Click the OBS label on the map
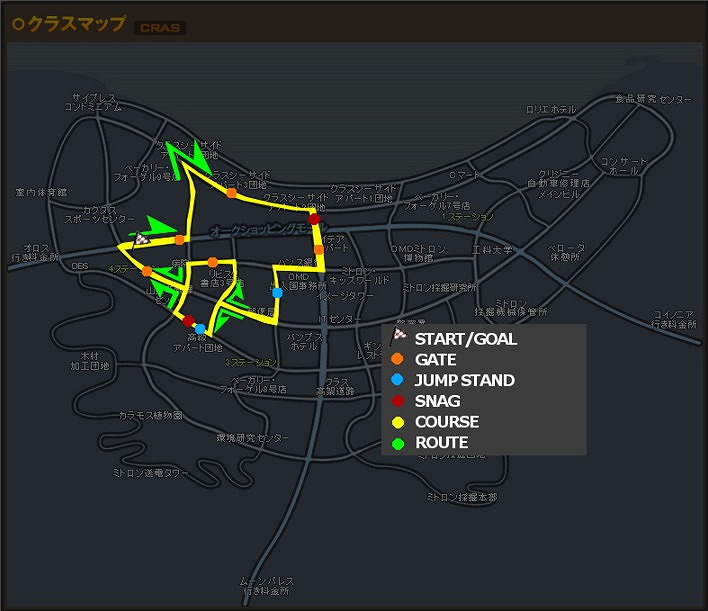 tap(79, 266)
